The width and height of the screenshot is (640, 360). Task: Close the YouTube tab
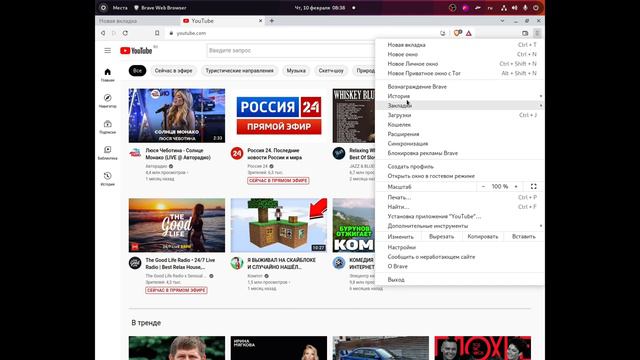(260, 21)
